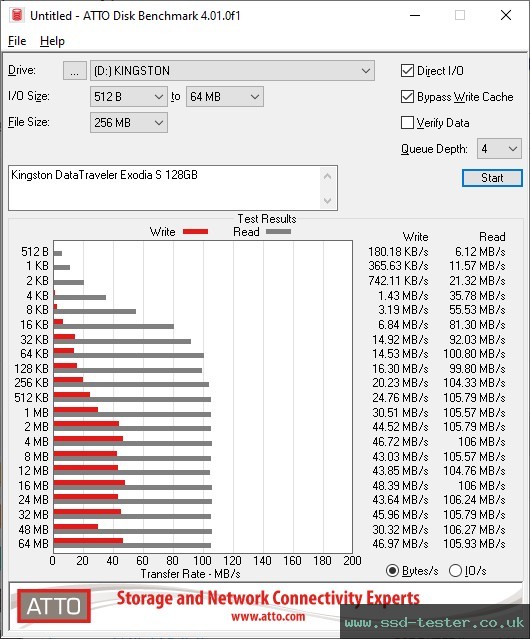Click the ATTO Disk Benchmark app icon

click(17, 15)
